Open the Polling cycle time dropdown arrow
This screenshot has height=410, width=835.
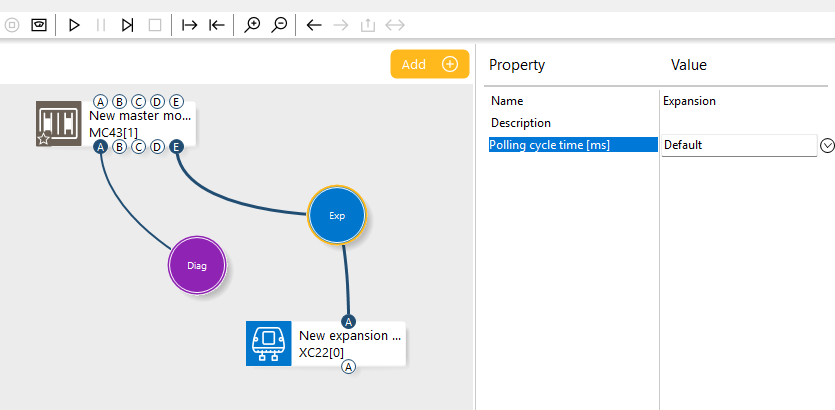click(826, 145)
